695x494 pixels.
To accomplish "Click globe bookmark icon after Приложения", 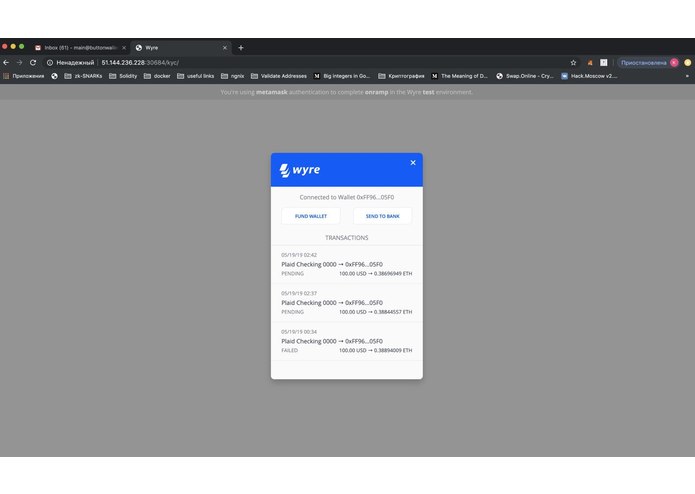I will [54, 76].
